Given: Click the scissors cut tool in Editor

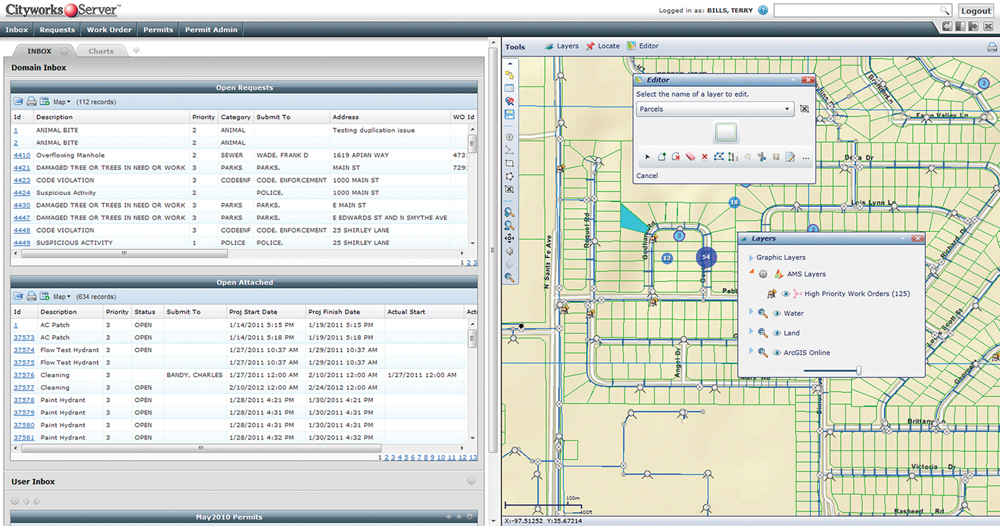Looking at the screenshot, I should (761, 157).
